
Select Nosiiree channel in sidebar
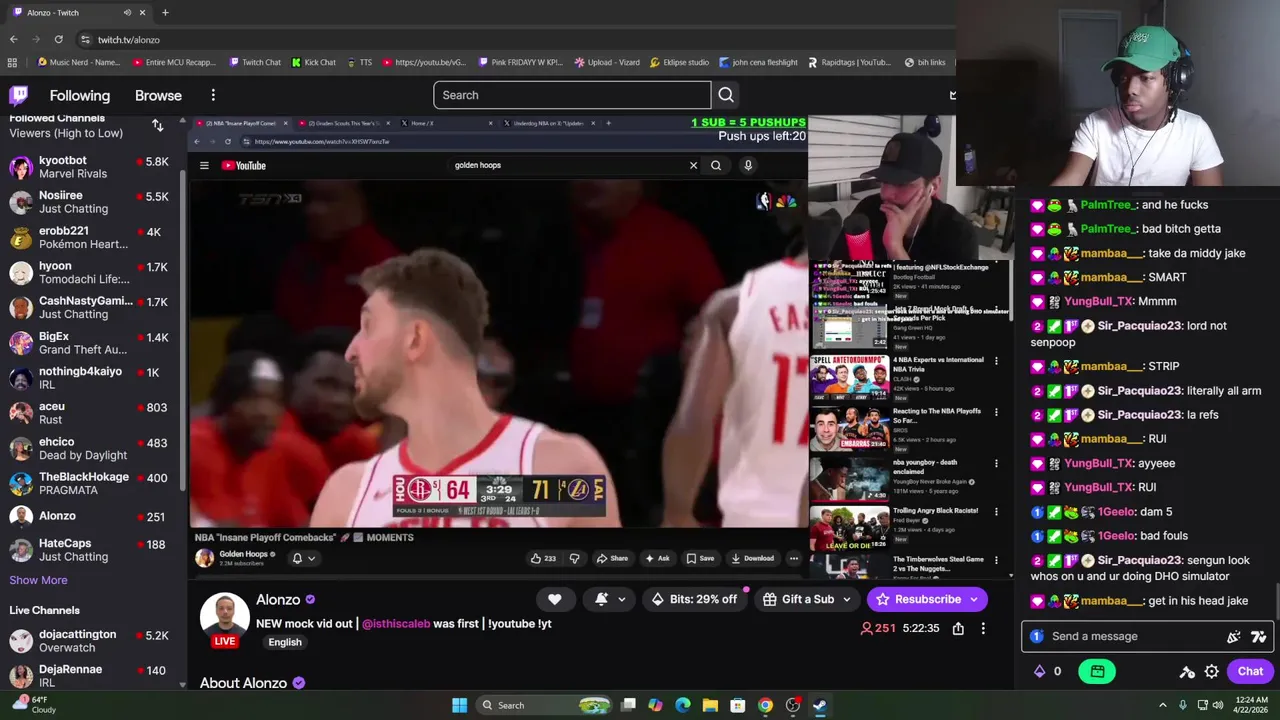click(90, 202)
